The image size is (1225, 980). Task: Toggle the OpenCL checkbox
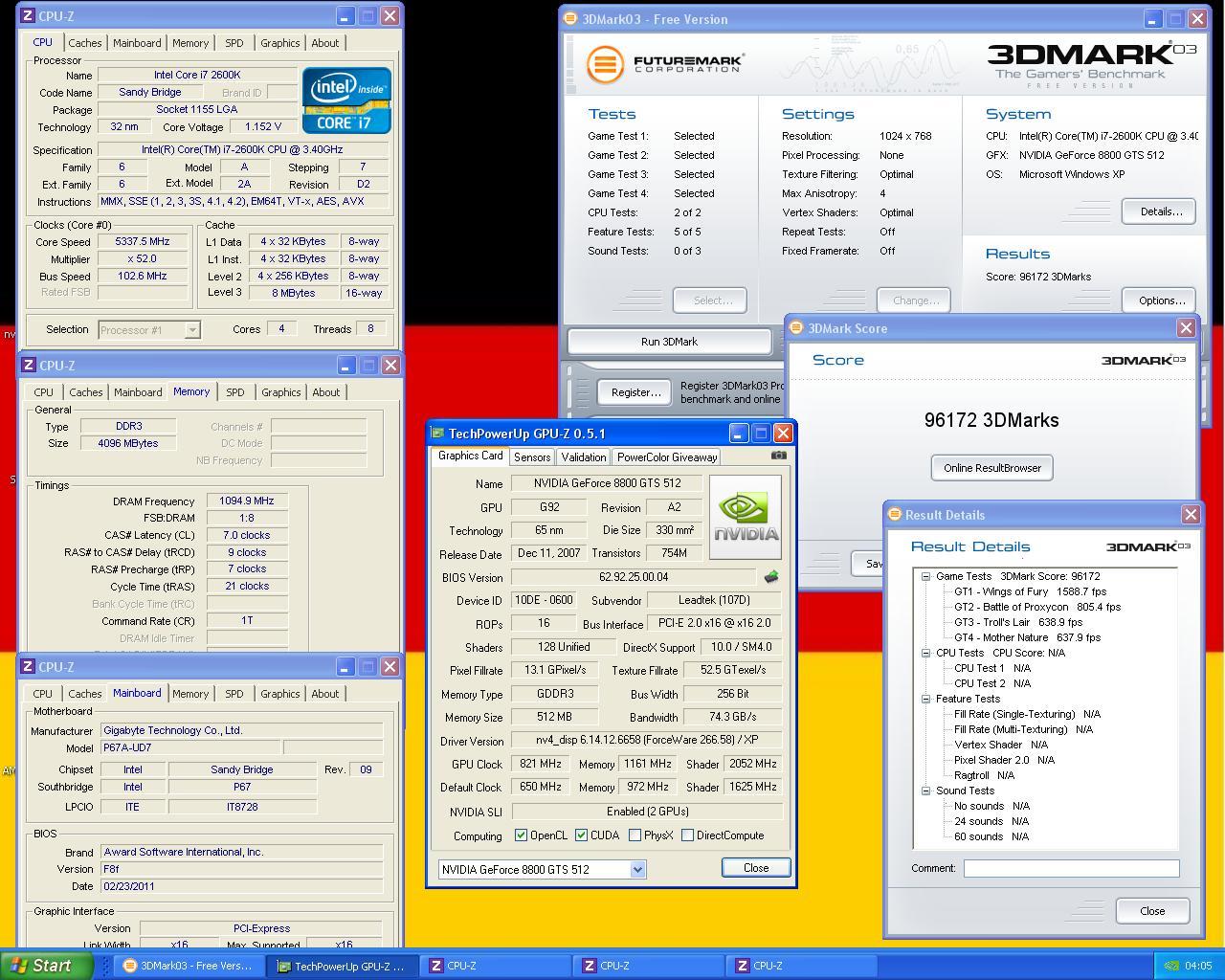[x=521, y=835]
